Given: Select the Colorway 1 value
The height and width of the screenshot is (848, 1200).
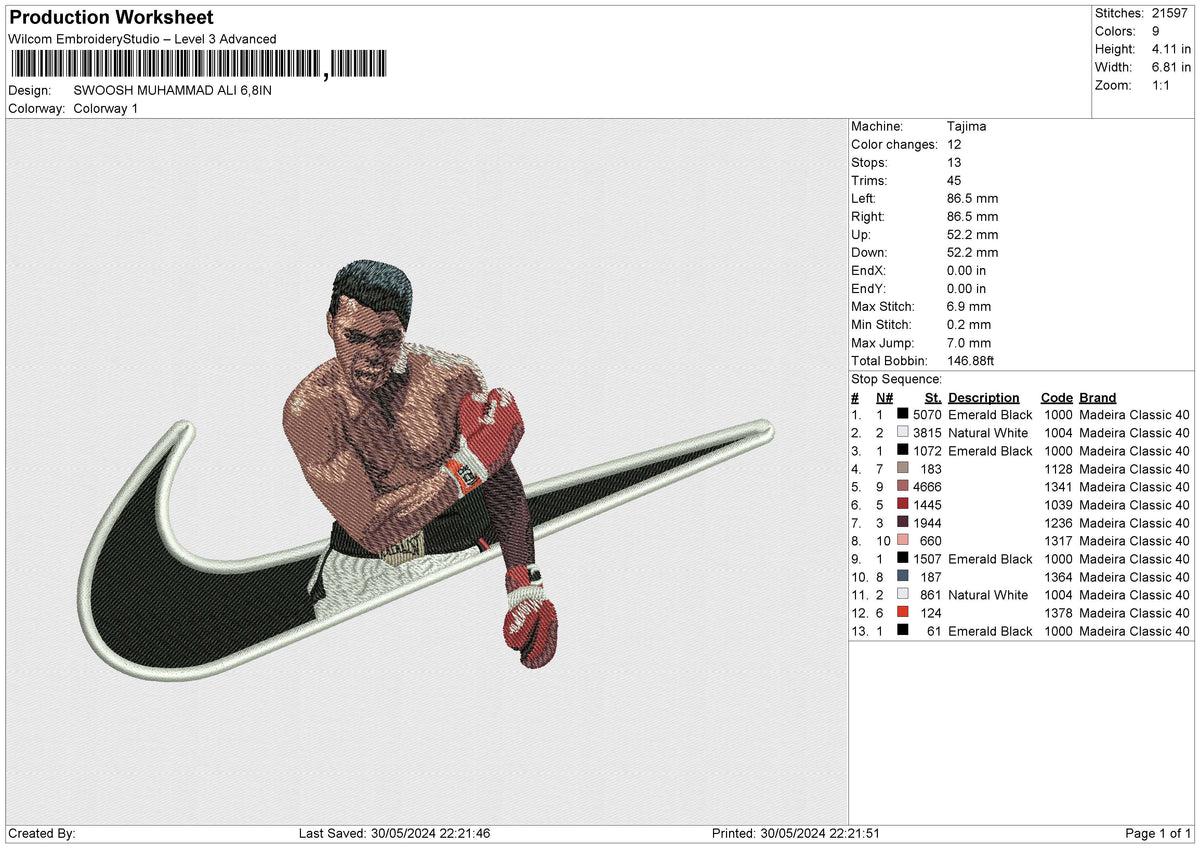Looking at the screenshot, I should (106, 108).
